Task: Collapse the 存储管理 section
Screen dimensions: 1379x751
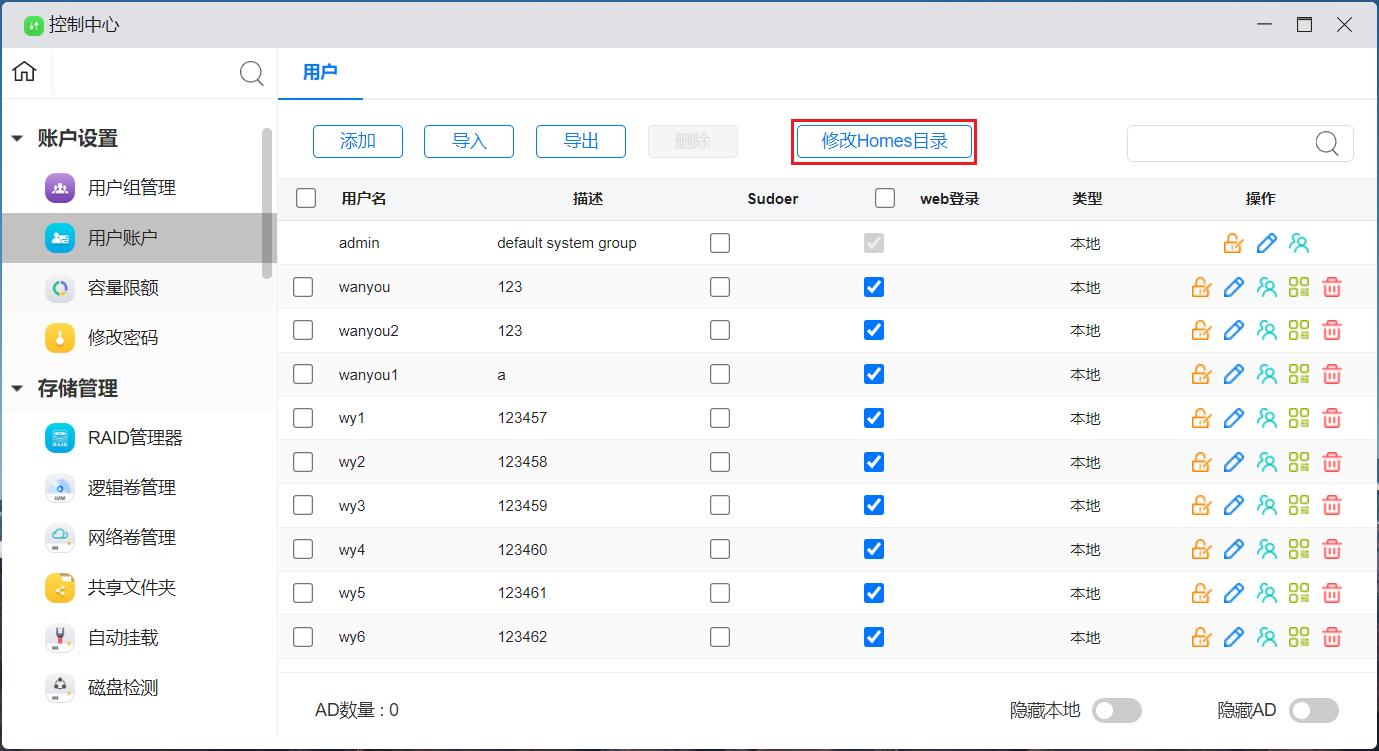Action: click(17, 389)
